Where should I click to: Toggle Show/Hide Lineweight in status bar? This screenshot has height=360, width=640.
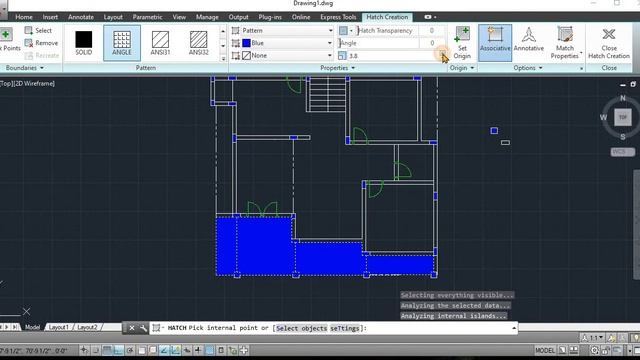click(x=198, y=350)
